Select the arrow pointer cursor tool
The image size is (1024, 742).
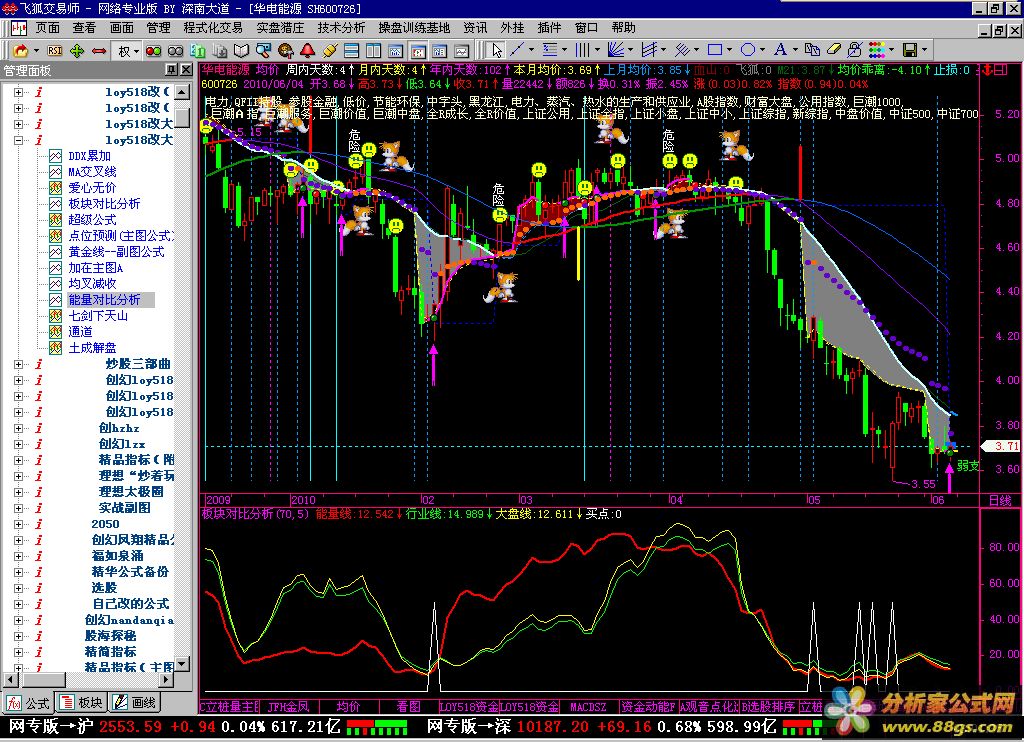[x=497, y=50]
